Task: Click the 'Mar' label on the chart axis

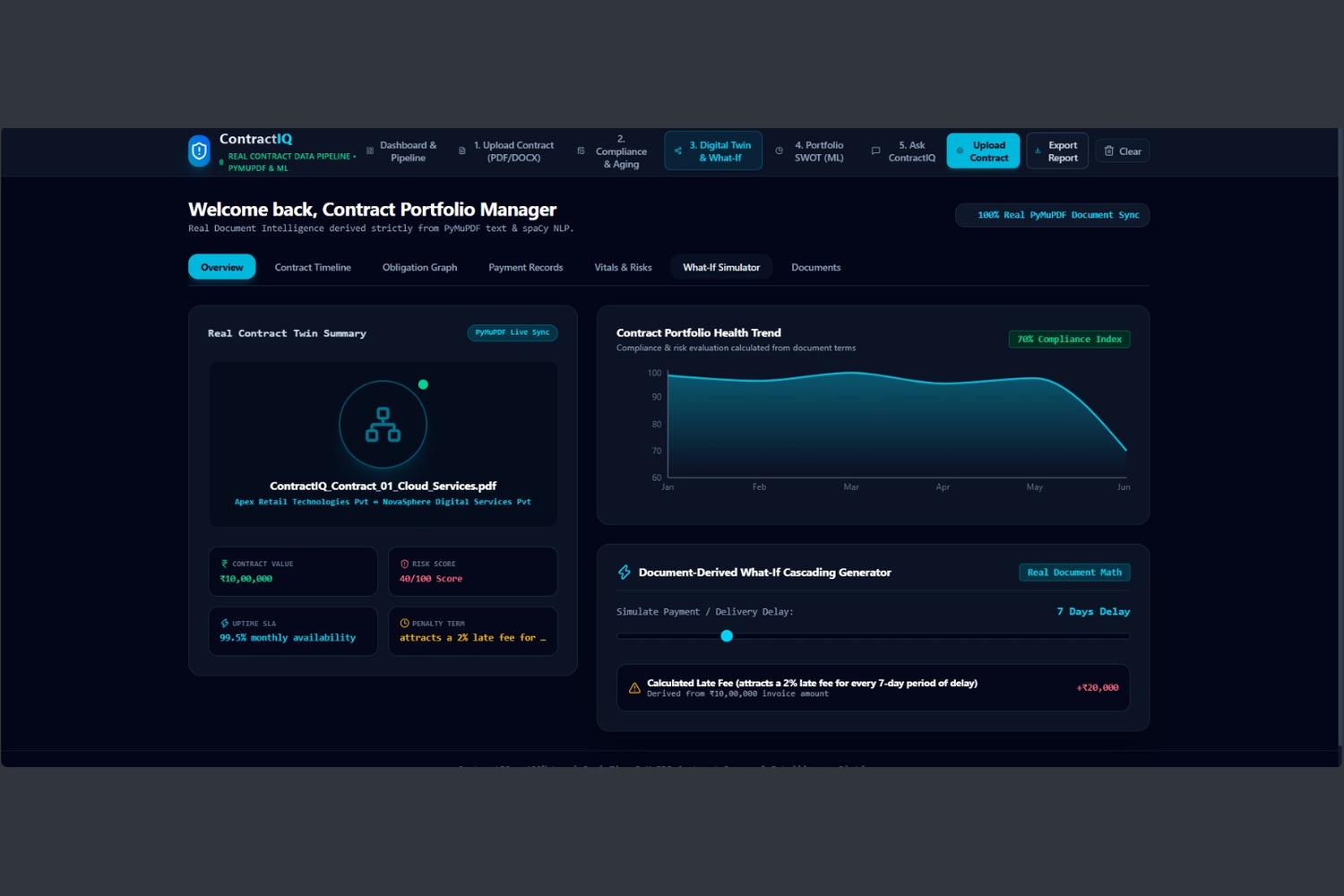Action: click(x=851, y=487)
